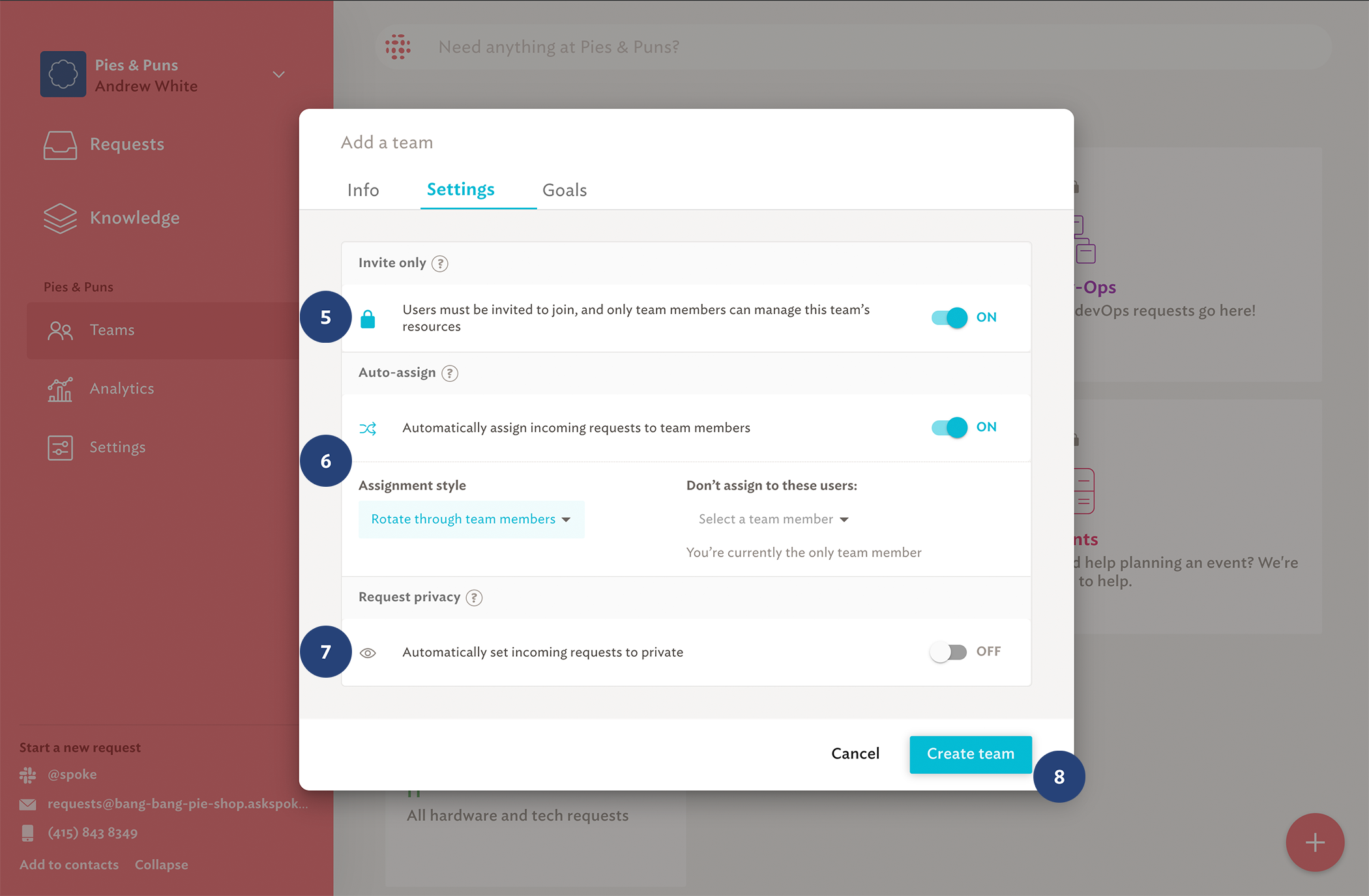Screen dimensions: 1369x896
Task: Click the Spoke logo in the search bar
Action: tap(398, 47)
